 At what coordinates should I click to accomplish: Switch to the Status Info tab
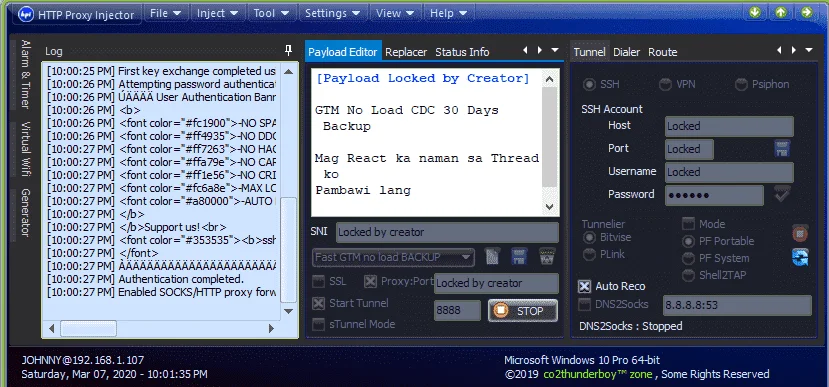[462, 52]
